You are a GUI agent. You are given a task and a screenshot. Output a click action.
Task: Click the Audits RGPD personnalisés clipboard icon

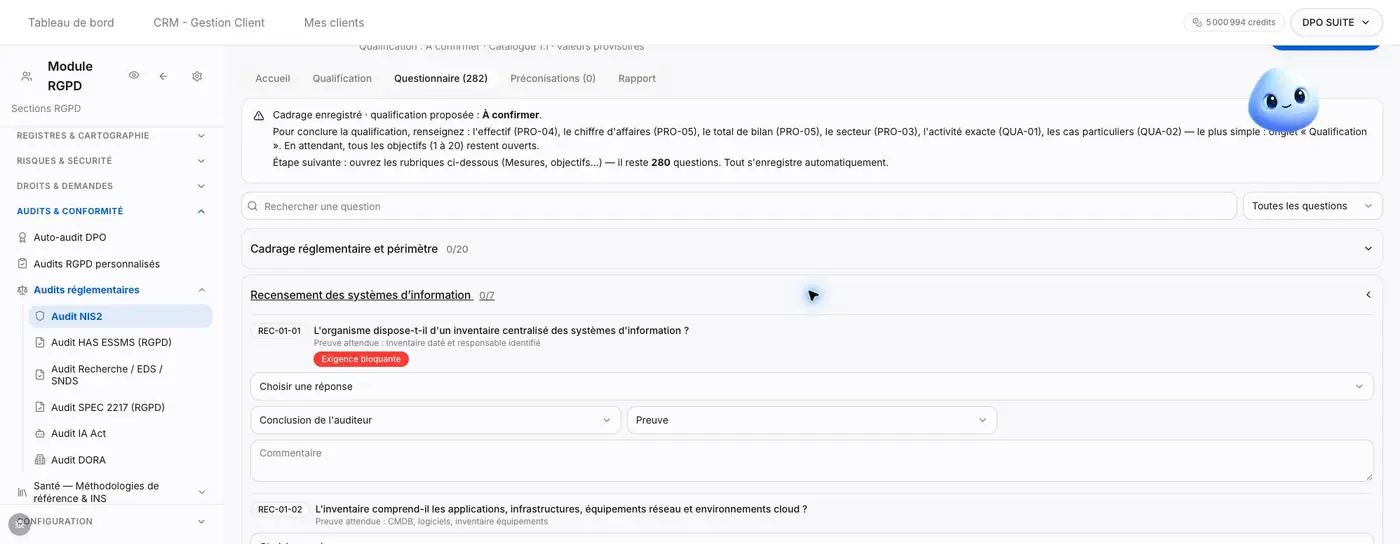click(x=23, y=264)
